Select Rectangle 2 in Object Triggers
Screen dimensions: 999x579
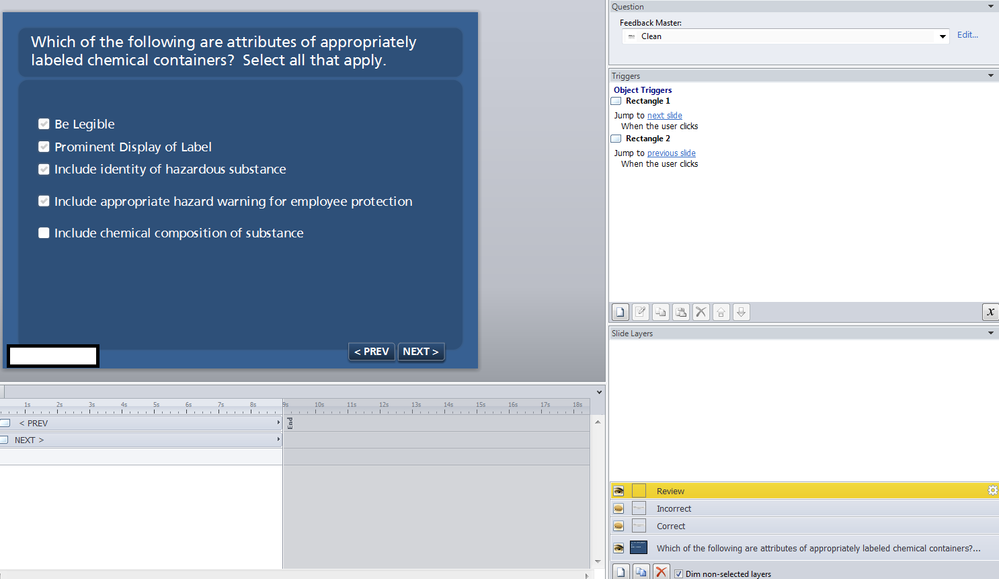[647, 139]
